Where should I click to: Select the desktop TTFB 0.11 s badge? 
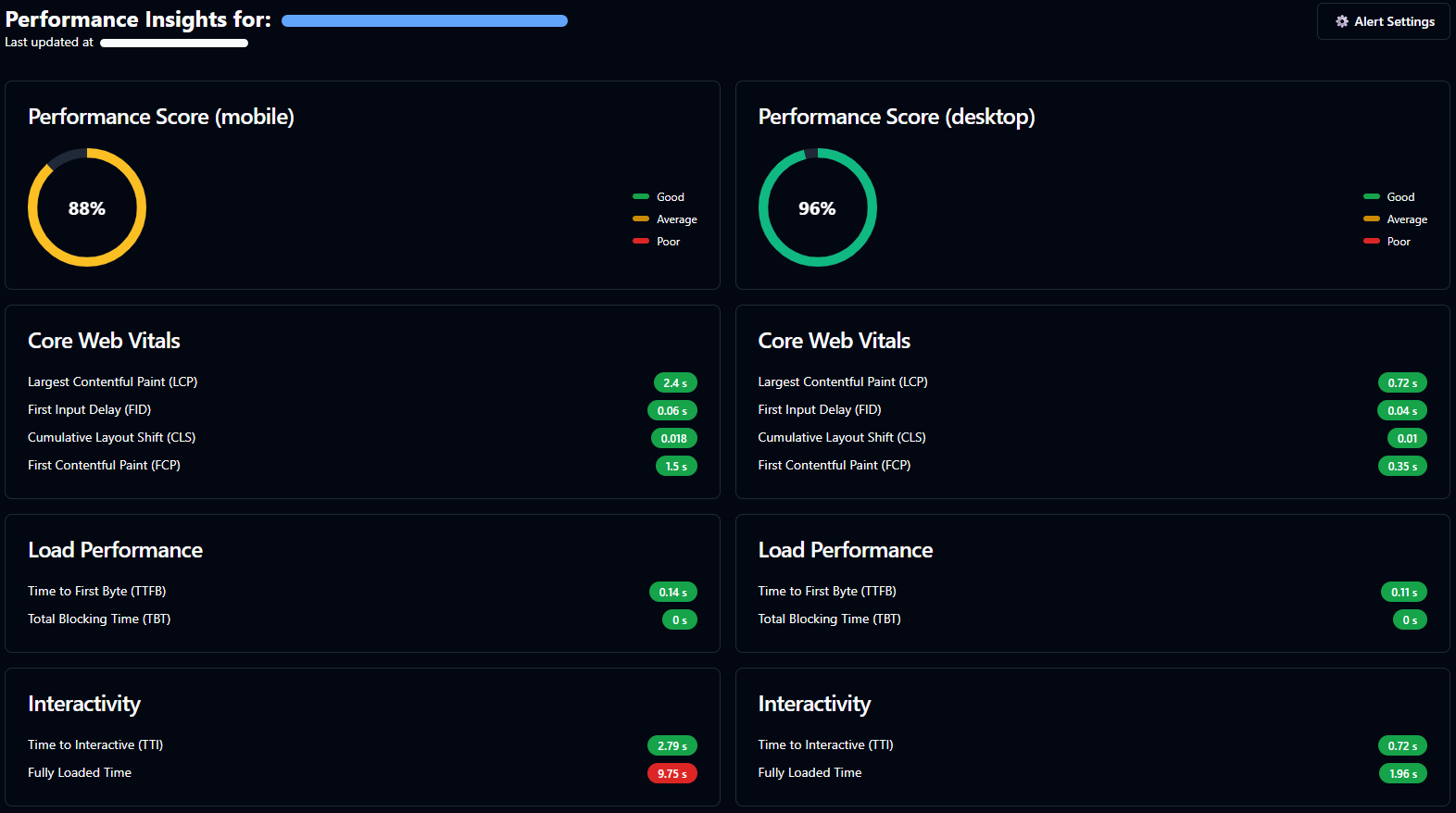point(1403,592)
